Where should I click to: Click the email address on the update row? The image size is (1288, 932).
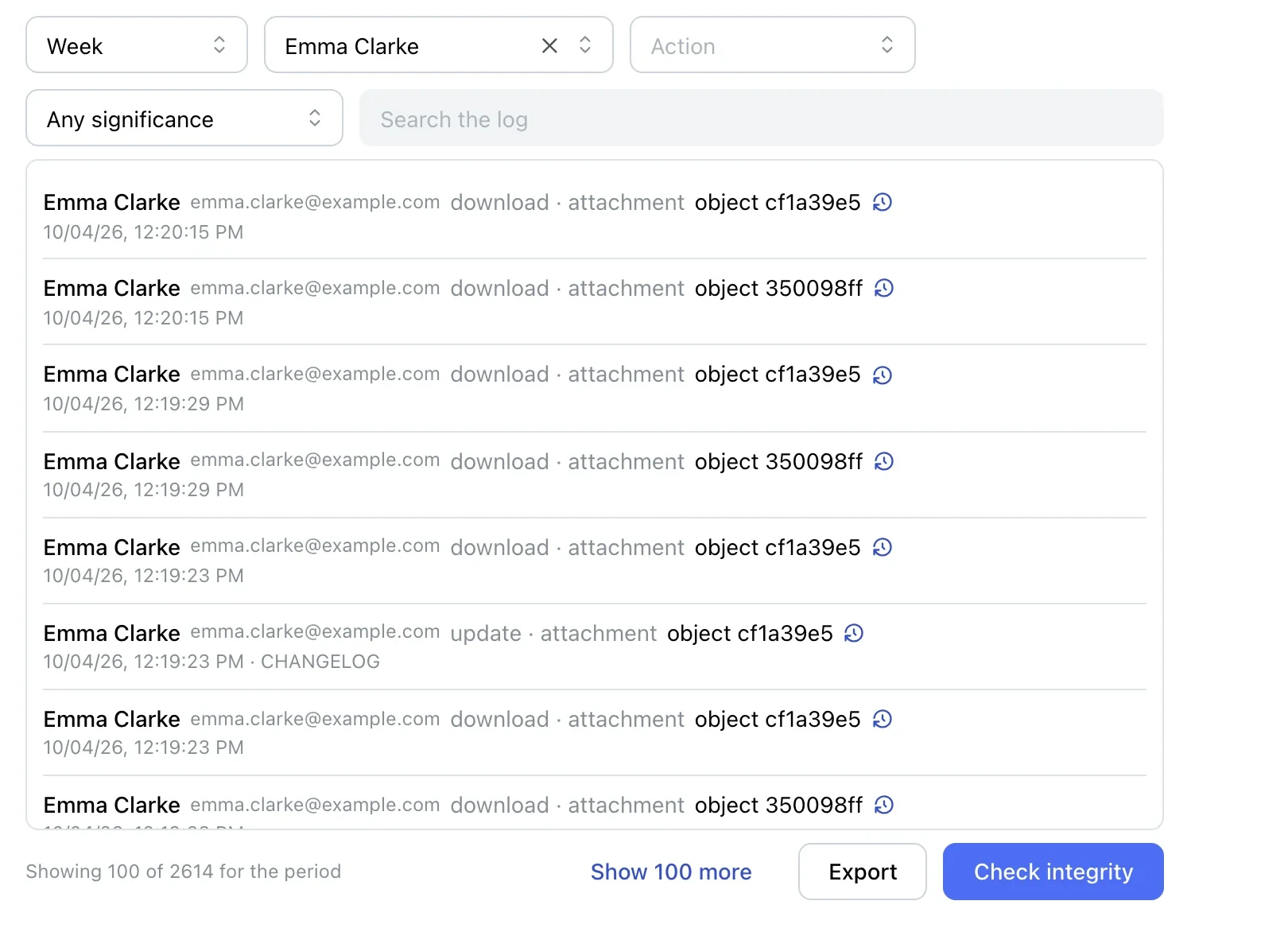tap(315, 632)
